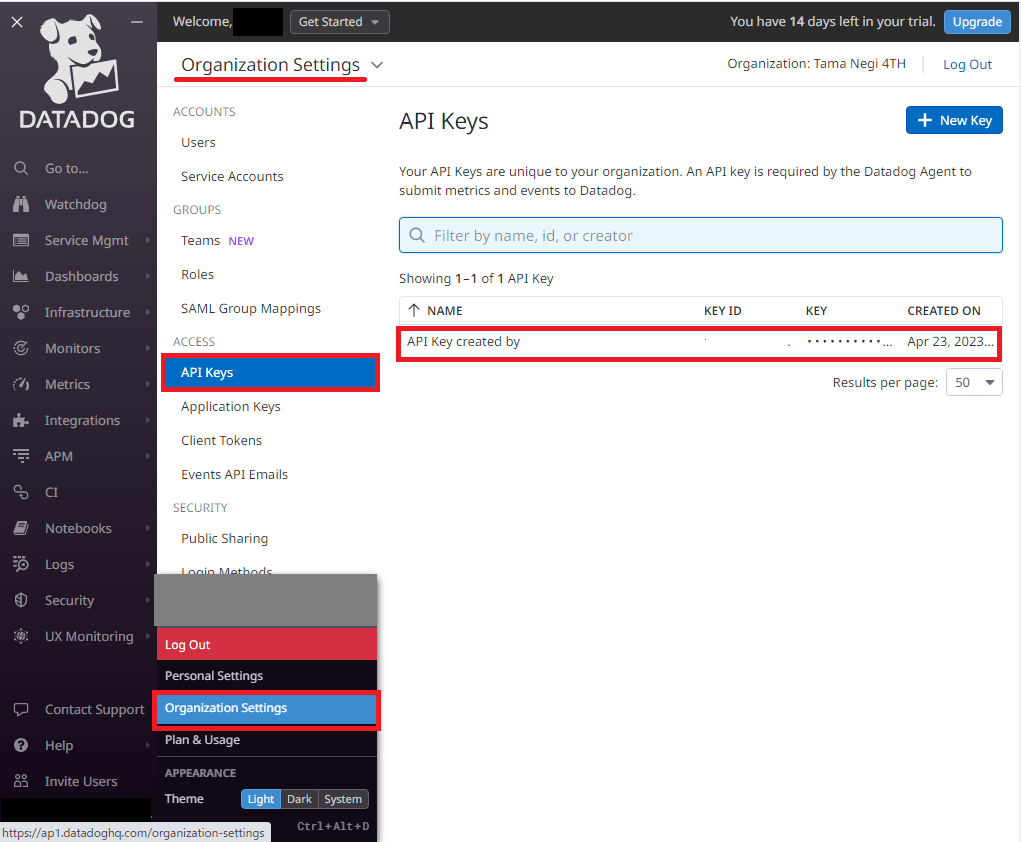The width and height of the screenshot is (1021, 842).
Task: Open Client Tokens settings page
Action: 221,441
